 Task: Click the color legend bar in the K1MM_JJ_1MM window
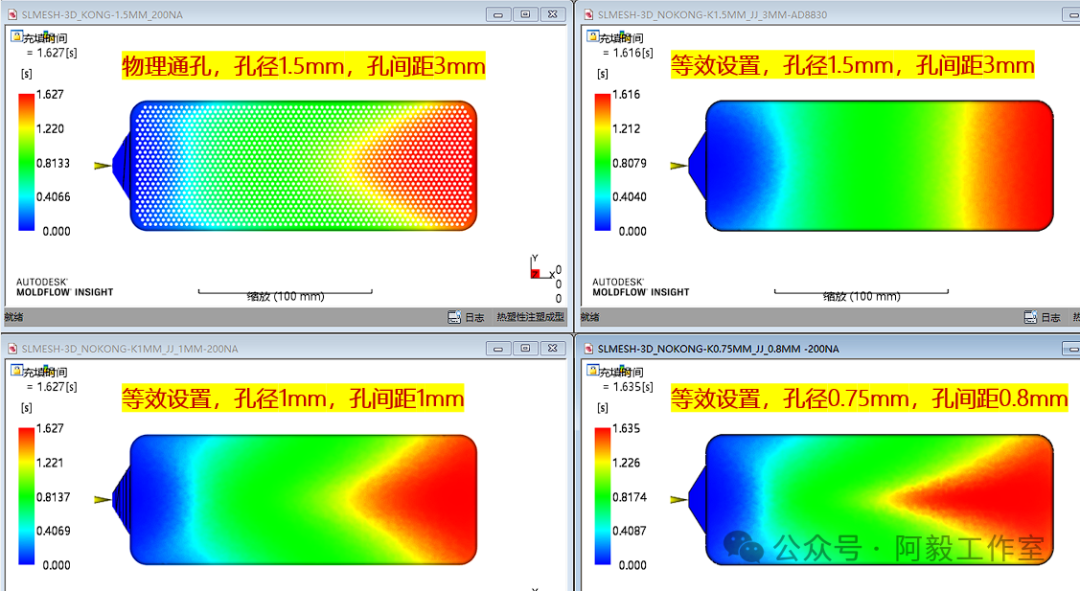click(x=26, y=496)
